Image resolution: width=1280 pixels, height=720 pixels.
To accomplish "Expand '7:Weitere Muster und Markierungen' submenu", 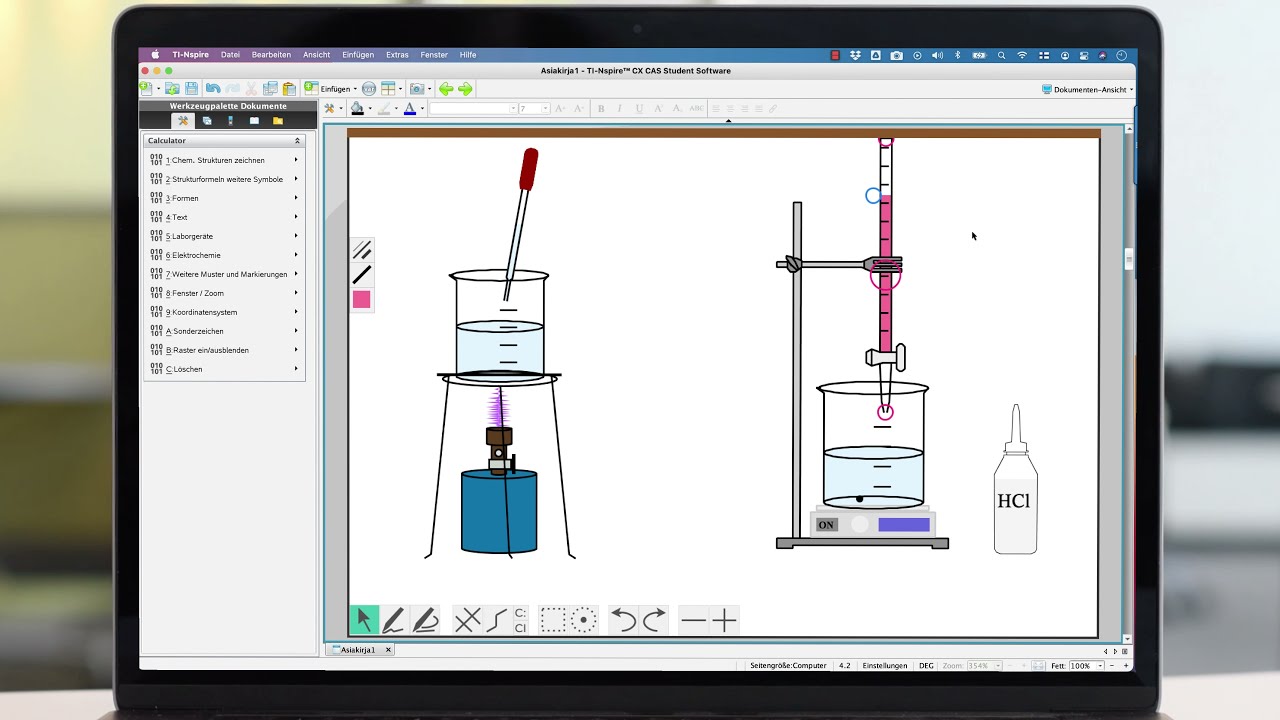I will click(x=224, y=274).
